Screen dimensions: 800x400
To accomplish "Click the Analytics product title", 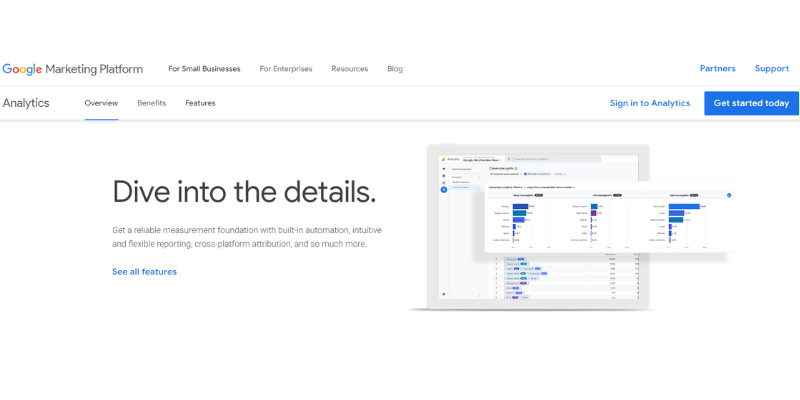I will (26, 103).
